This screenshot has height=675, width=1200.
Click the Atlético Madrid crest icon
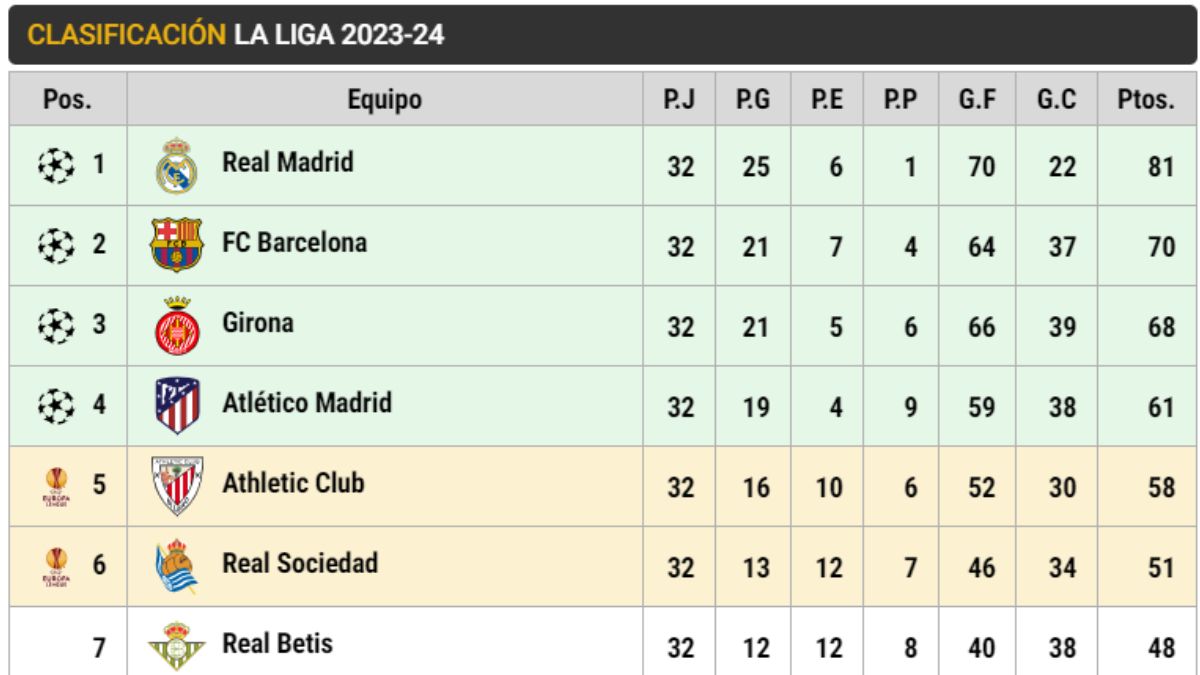[x=177, y=406]
